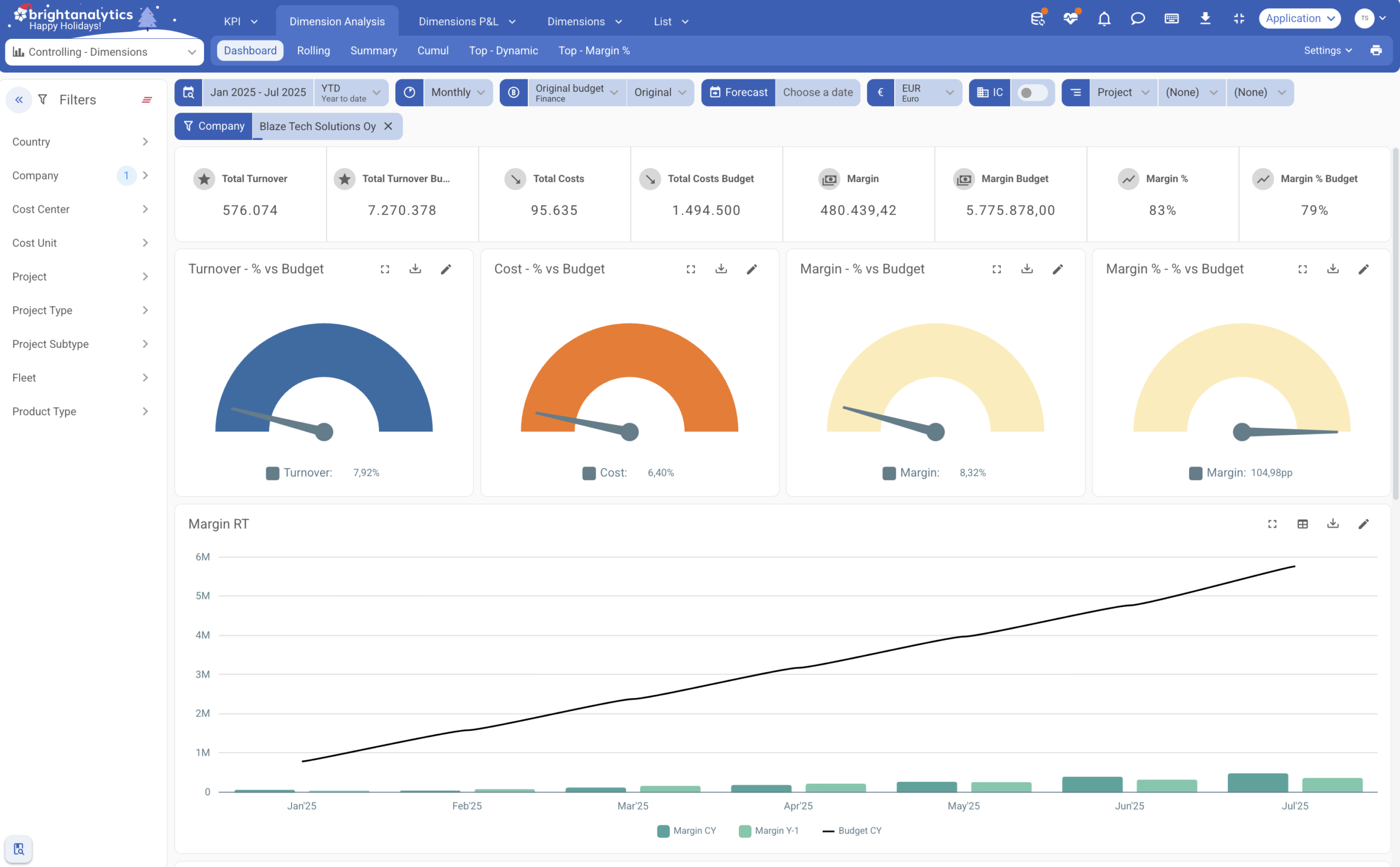Image resolution: width=1400 pixels, height=867 pixels.
Task: Toggle Budget CY legend line
Action: 852,830
